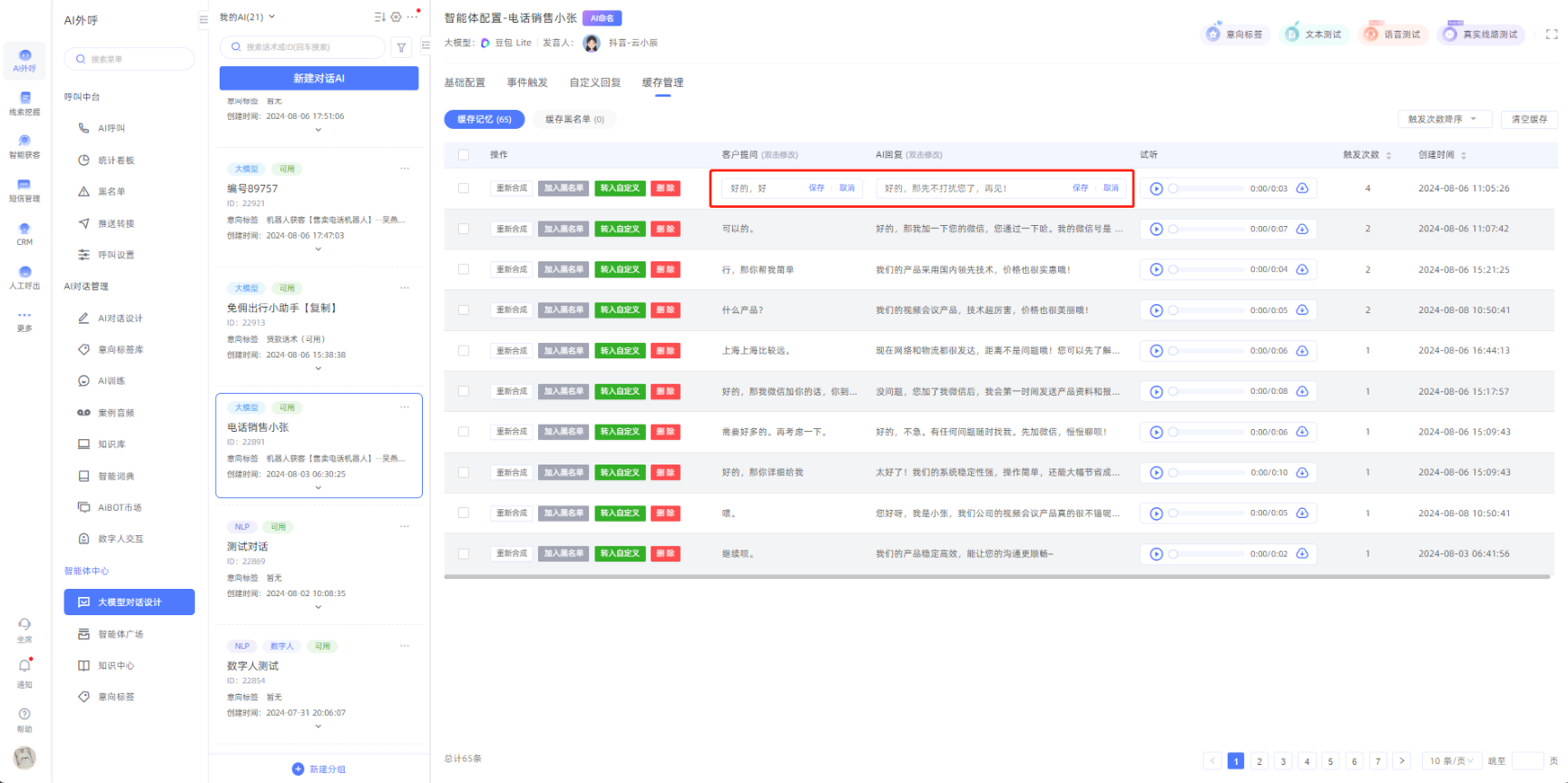Switch to the 缓存黑名单 (0) tab
This screenshot has height=783, width=1568.
(x=574, y=120)
